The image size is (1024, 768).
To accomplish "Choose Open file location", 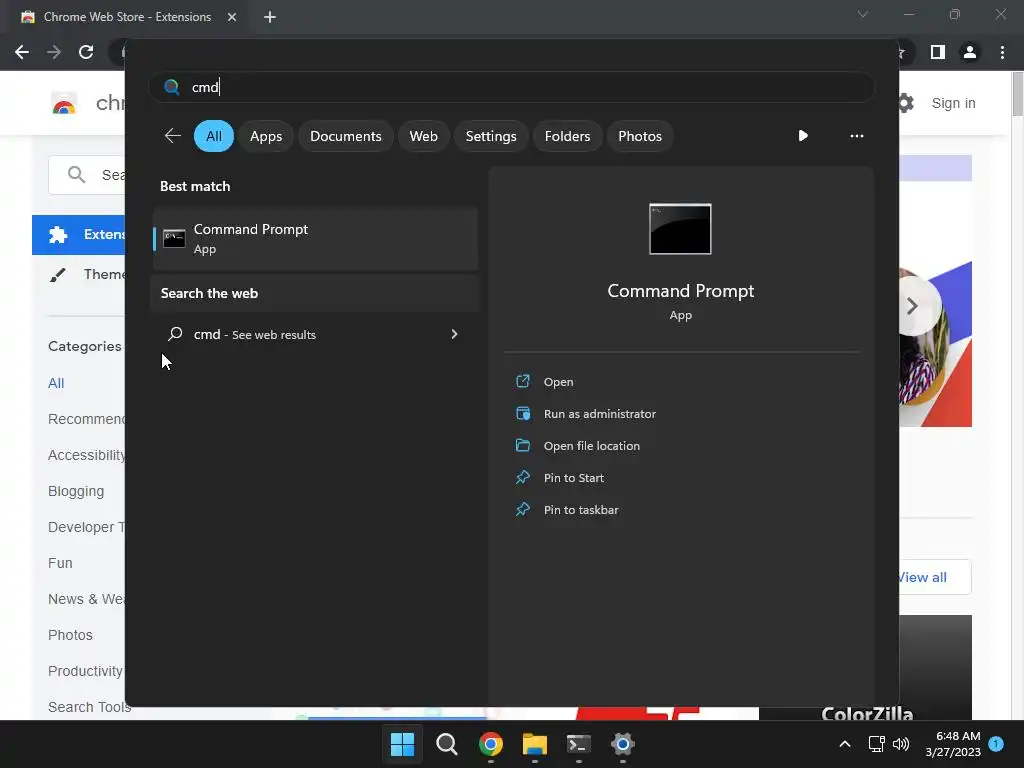I will pos(592,446).
